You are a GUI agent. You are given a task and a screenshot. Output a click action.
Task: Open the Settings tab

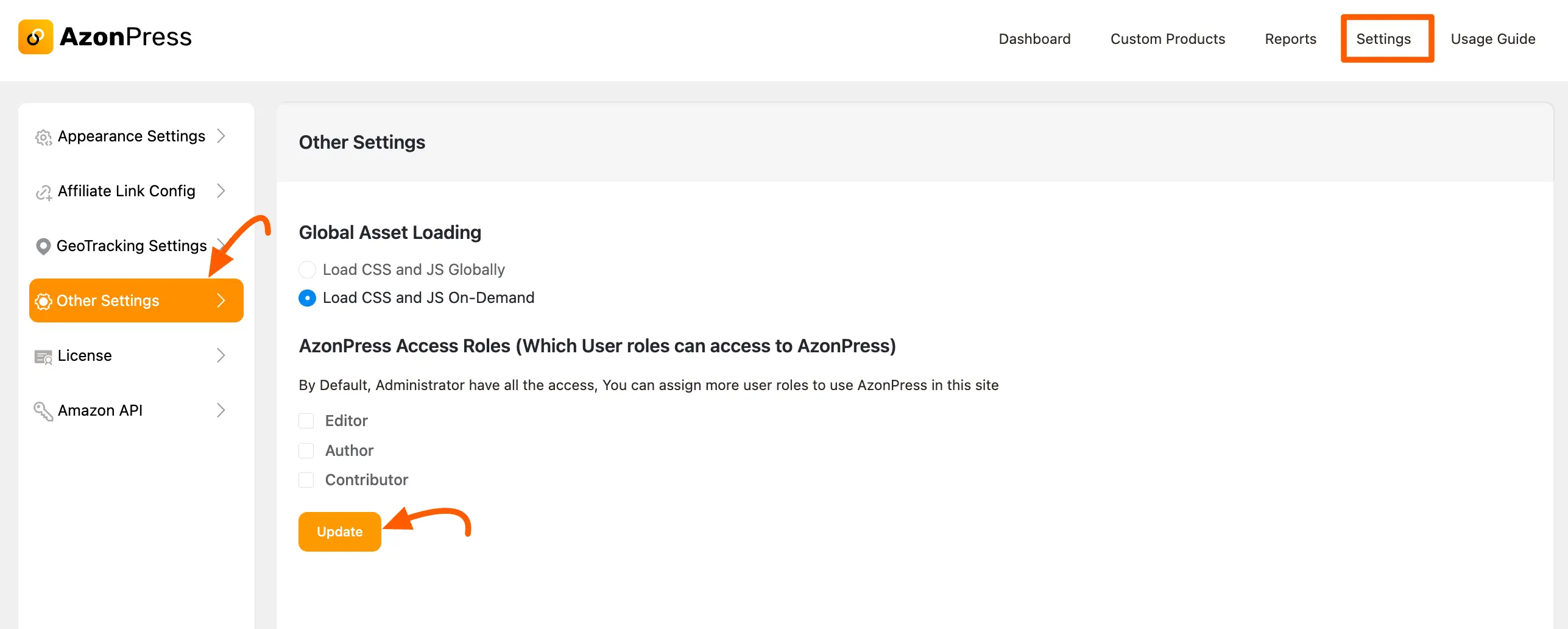[x=1383, y=39]
